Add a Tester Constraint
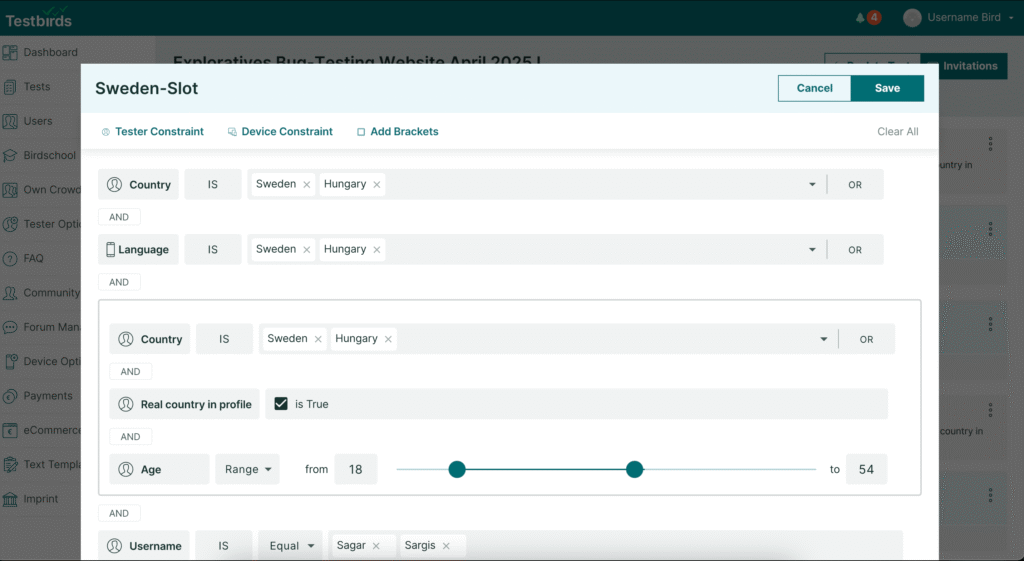 152,131
